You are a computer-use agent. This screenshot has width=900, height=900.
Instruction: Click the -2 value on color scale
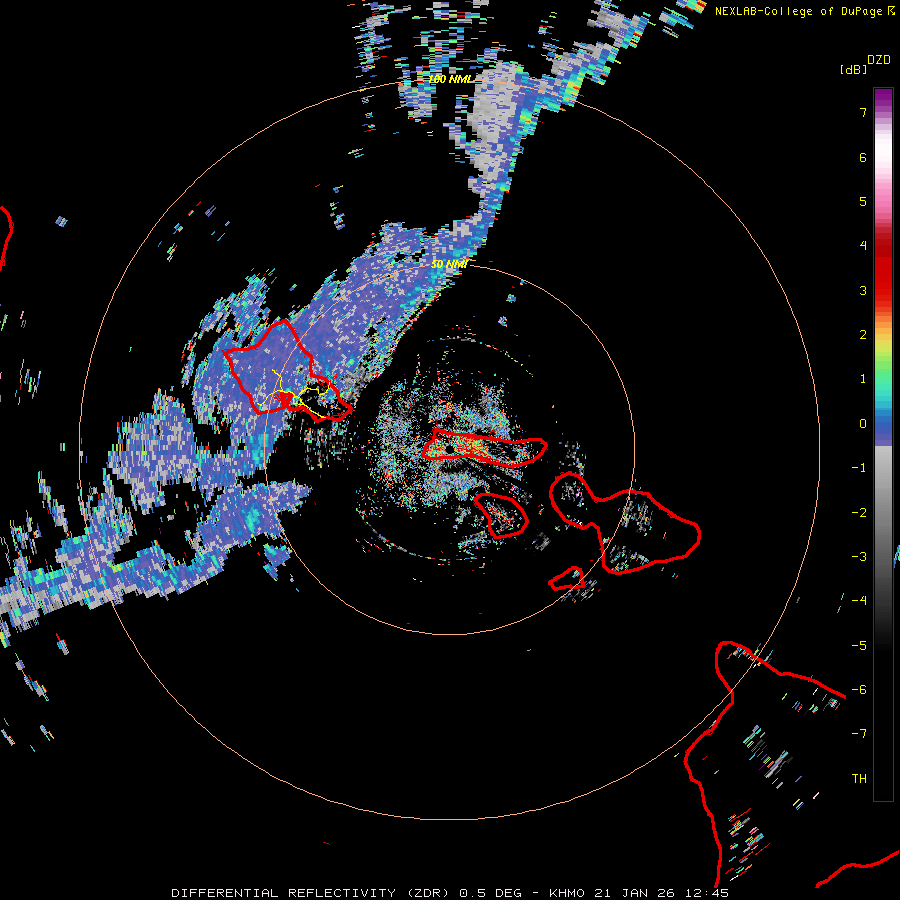(x=859, y=513)
